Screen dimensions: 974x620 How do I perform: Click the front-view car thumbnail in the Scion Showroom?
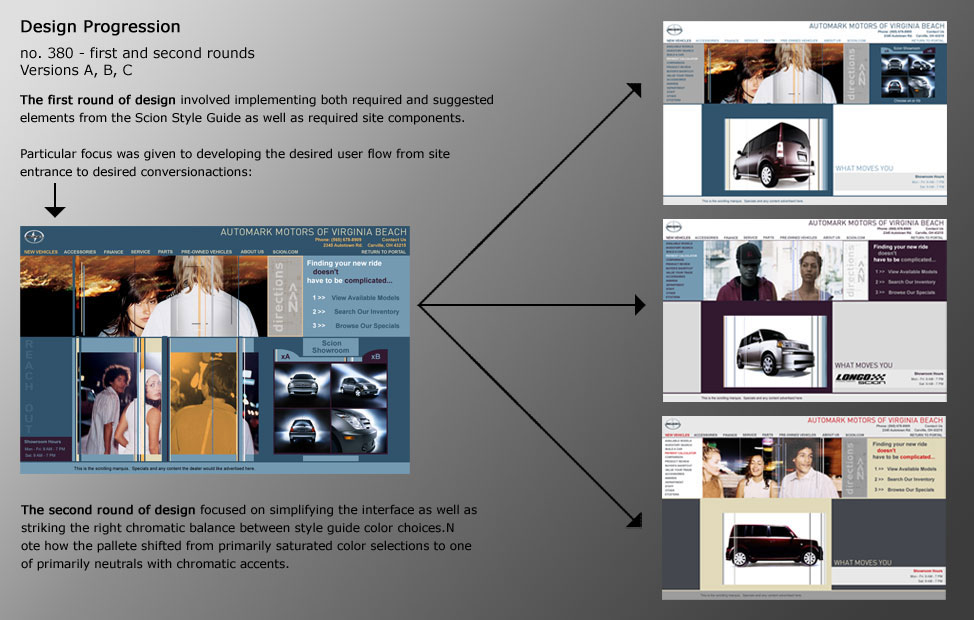click(303, 385)
